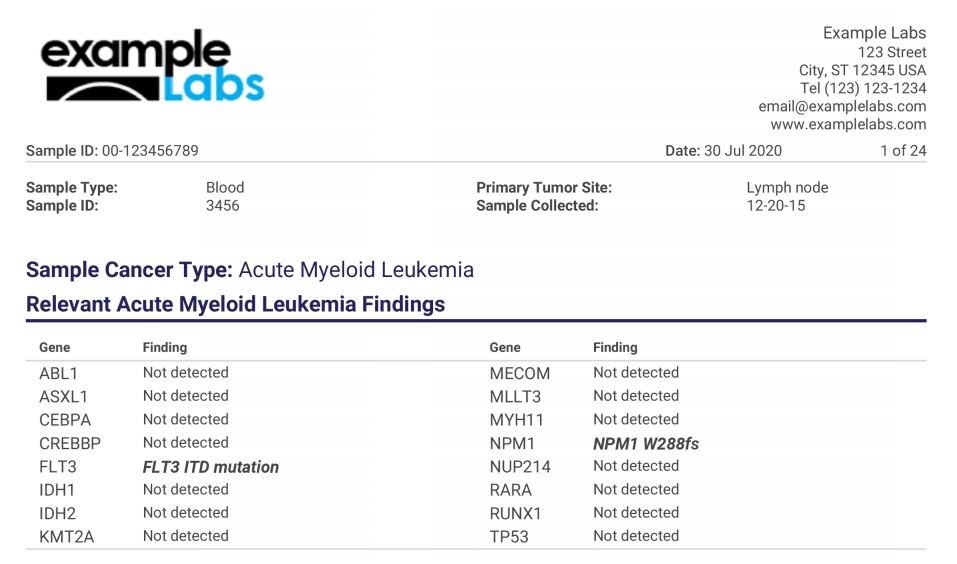
Task: Click the ABL1 gene name
Action: (57, 373)
